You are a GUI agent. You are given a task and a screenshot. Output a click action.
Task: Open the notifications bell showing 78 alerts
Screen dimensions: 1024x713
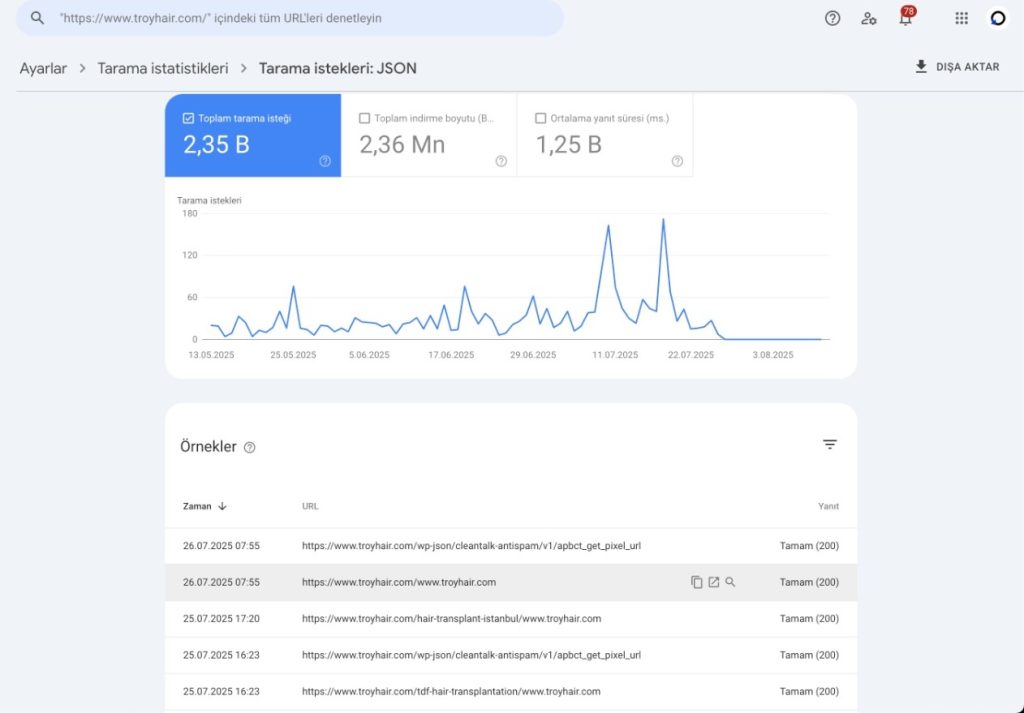point(905,18)
